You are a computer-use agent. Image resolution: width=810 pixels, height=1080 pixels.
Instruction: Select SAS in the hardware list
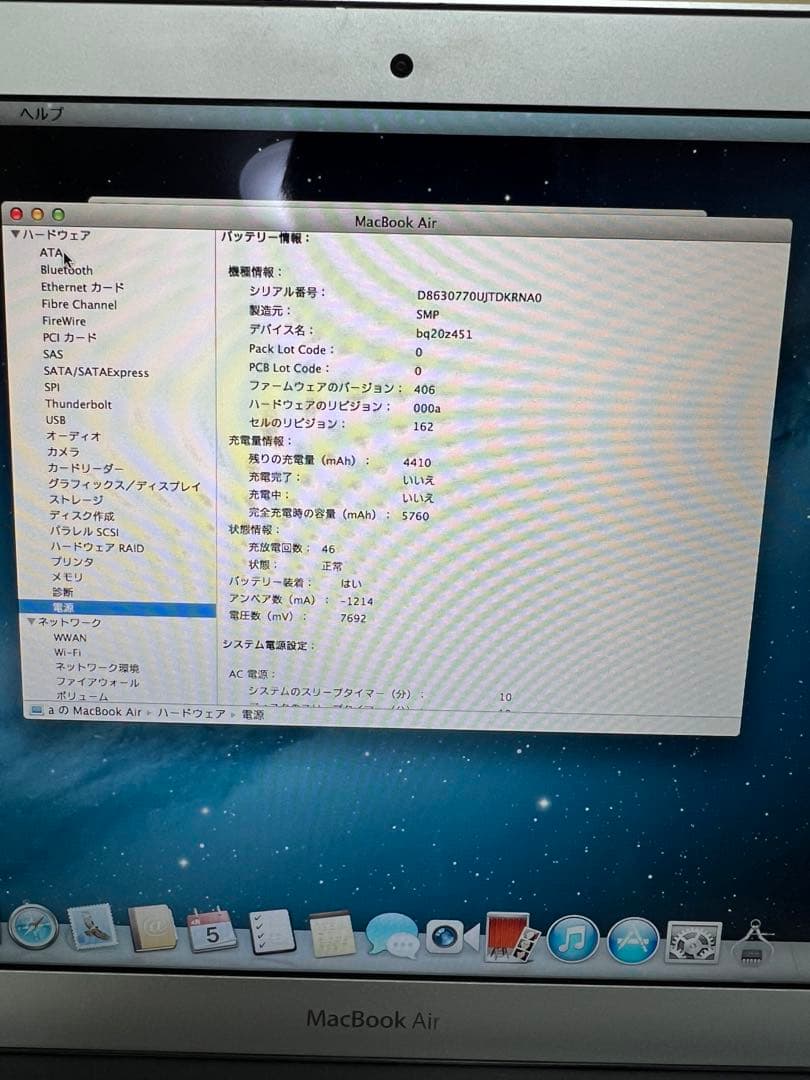pos(53,354)
